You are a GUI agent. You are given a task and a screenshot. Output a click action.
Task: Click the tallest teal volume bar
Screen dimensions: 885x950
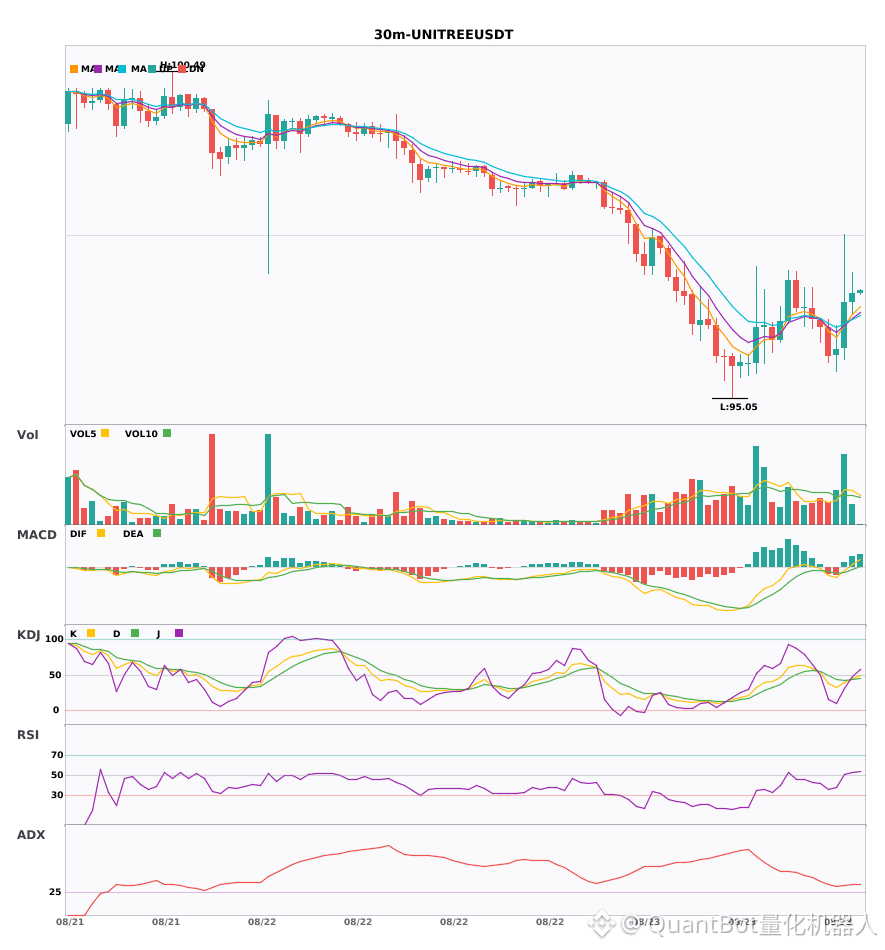point(268,479)
